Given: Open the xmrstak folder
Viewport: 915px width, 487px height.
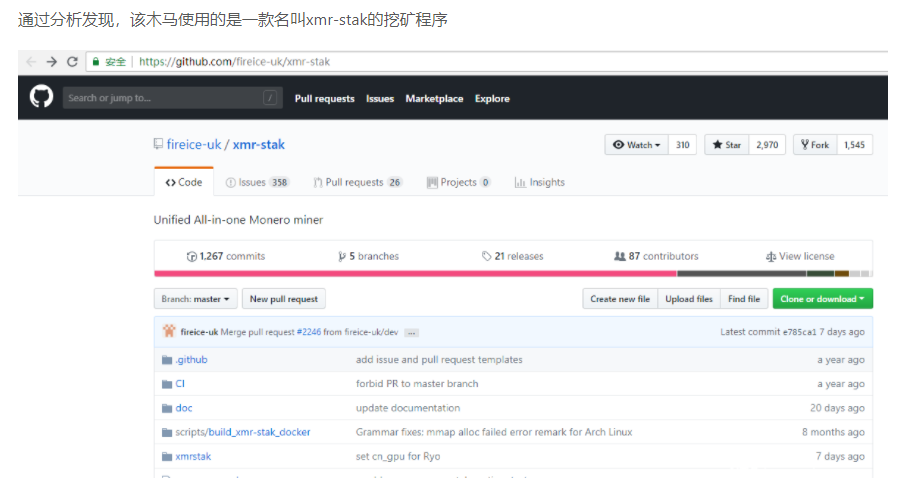Looking at the screenshot, I should pos(193,457).
